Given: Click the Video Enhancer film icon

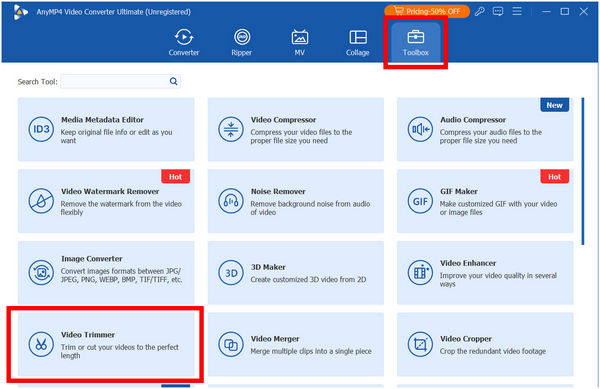Looking at the screenshot, I should click(420, 273).
